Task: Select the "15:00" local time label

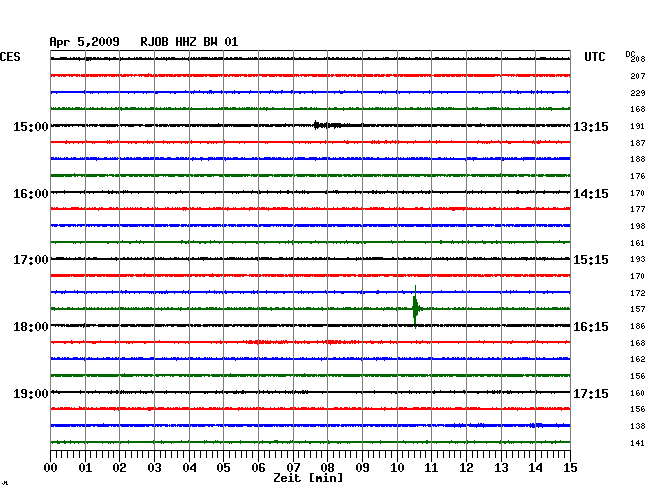Action: point(31,126)
